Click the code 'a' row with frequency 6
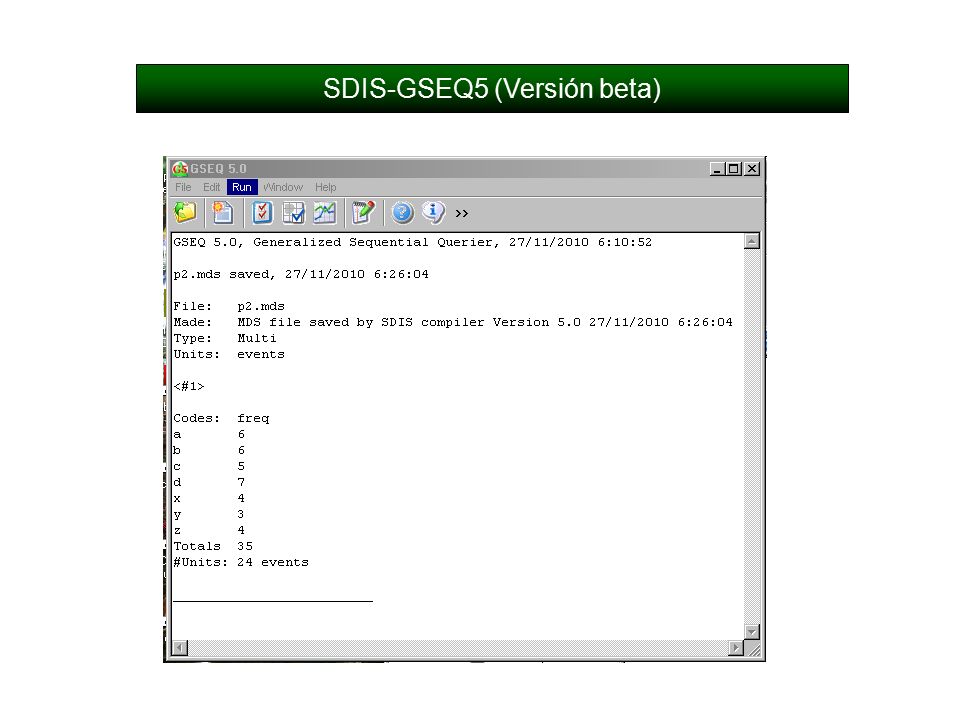Screen dimensions: 960x720 pos(209,434)
